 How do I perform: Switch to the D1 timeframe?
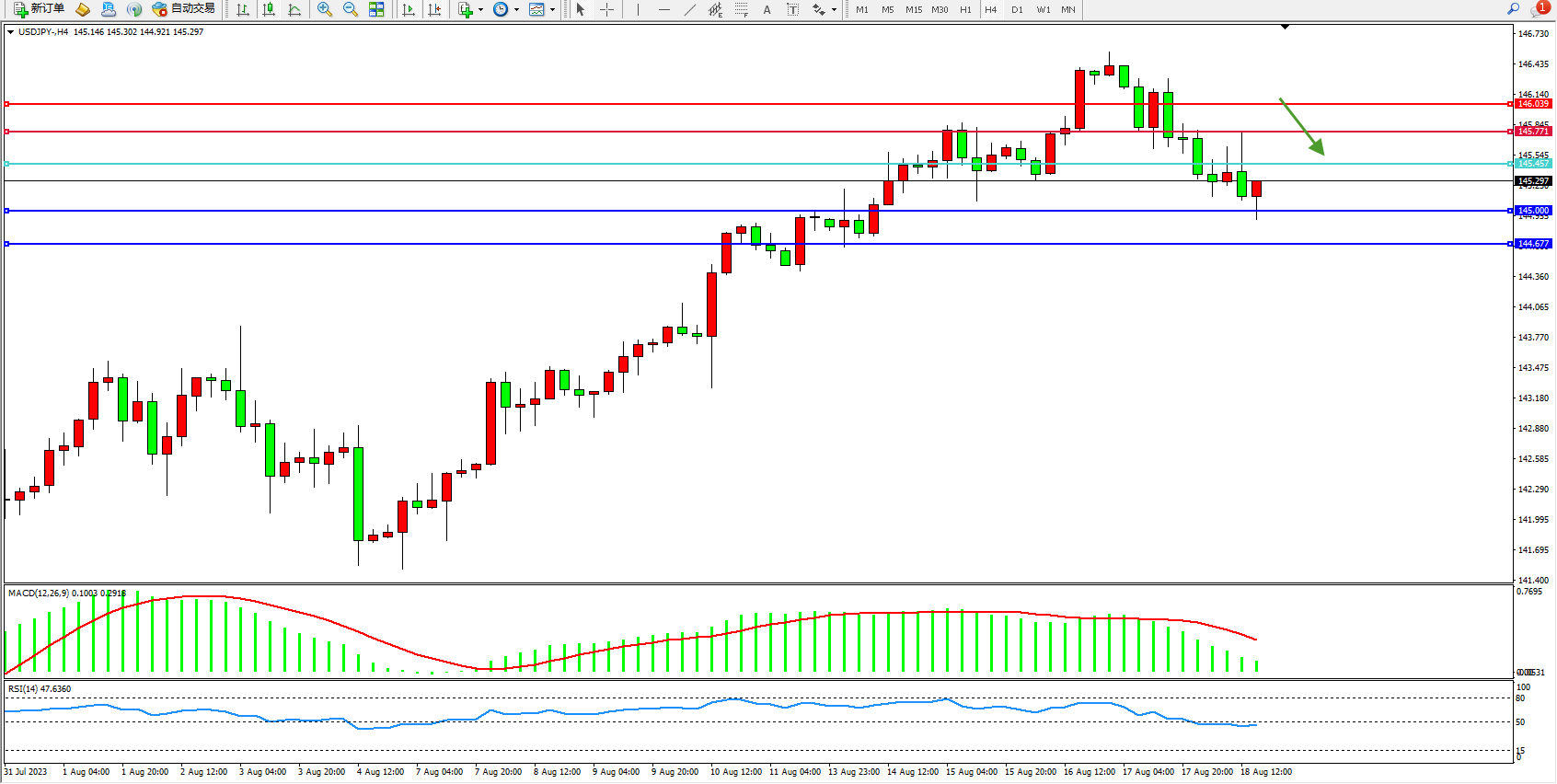pyautogui.click(x=1017, y=9)
